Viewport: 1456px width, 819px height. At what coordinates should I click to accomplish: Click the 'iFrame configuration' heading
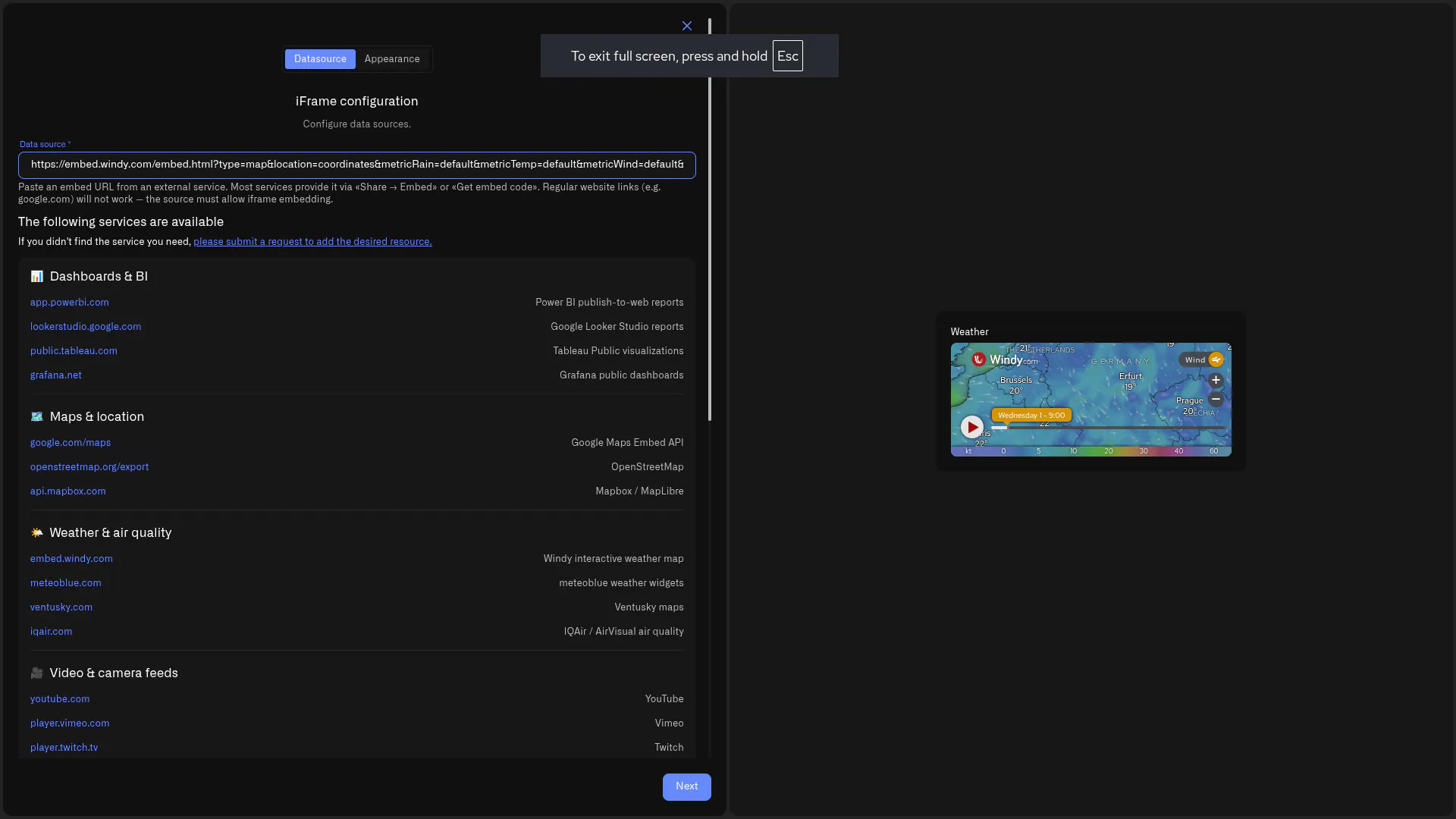356,102
